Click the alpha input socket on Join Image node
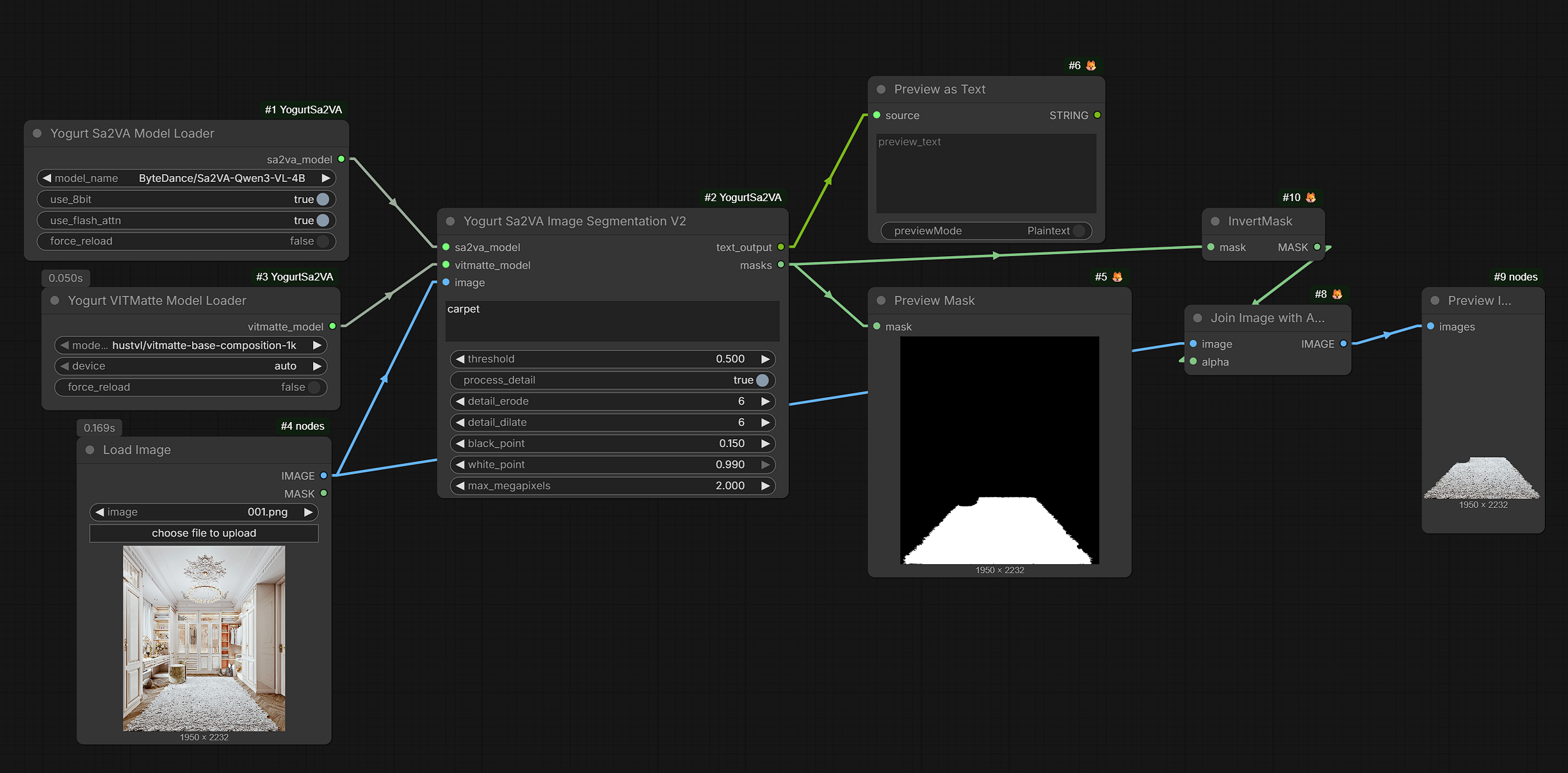The width and height of the screenshot is (1568, 773). point(1193,361)
